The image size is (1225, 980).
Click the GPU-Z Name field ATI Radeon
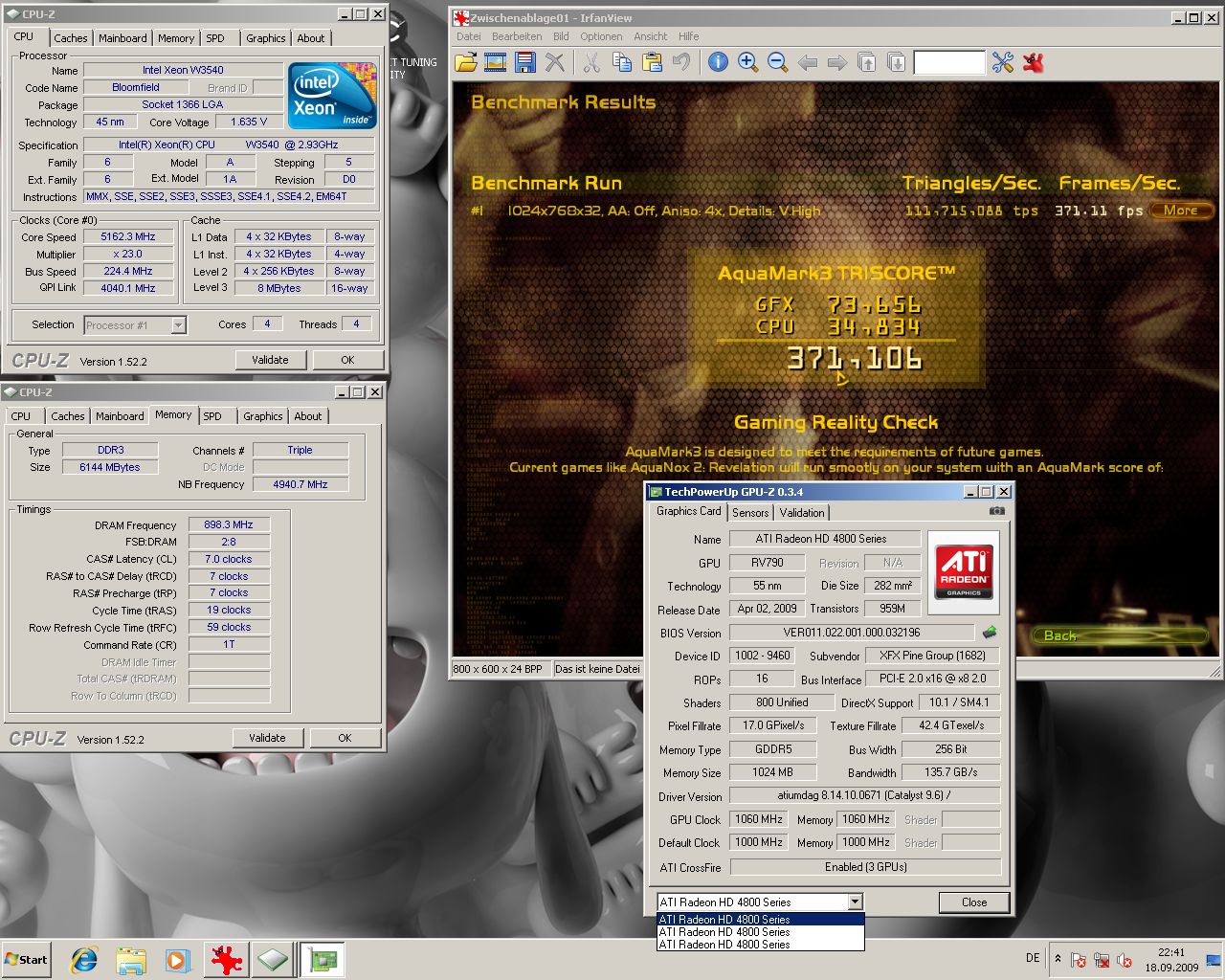[825, 539]
